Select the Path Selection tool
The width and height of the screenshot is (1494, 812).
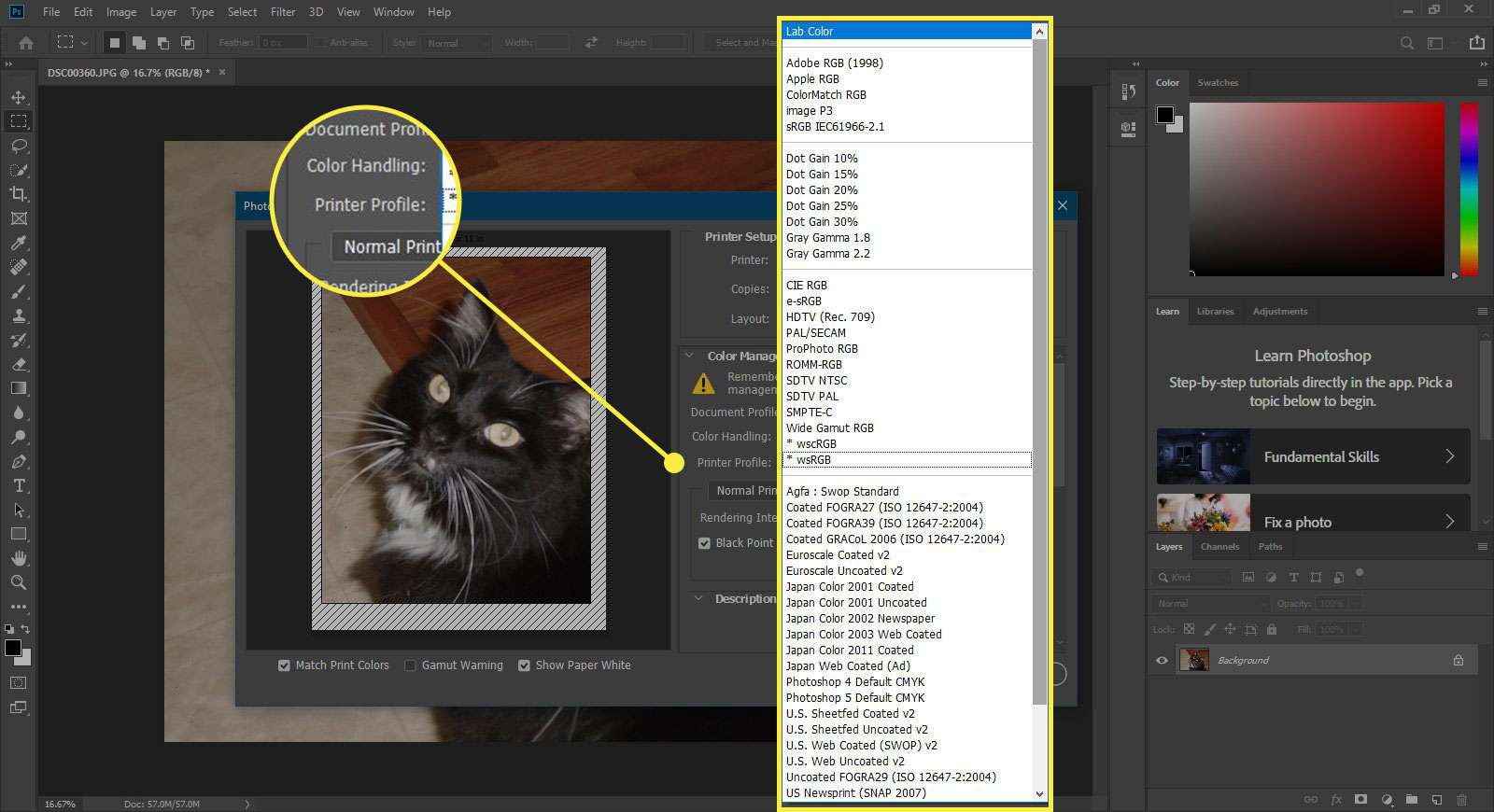pos(19,510)
